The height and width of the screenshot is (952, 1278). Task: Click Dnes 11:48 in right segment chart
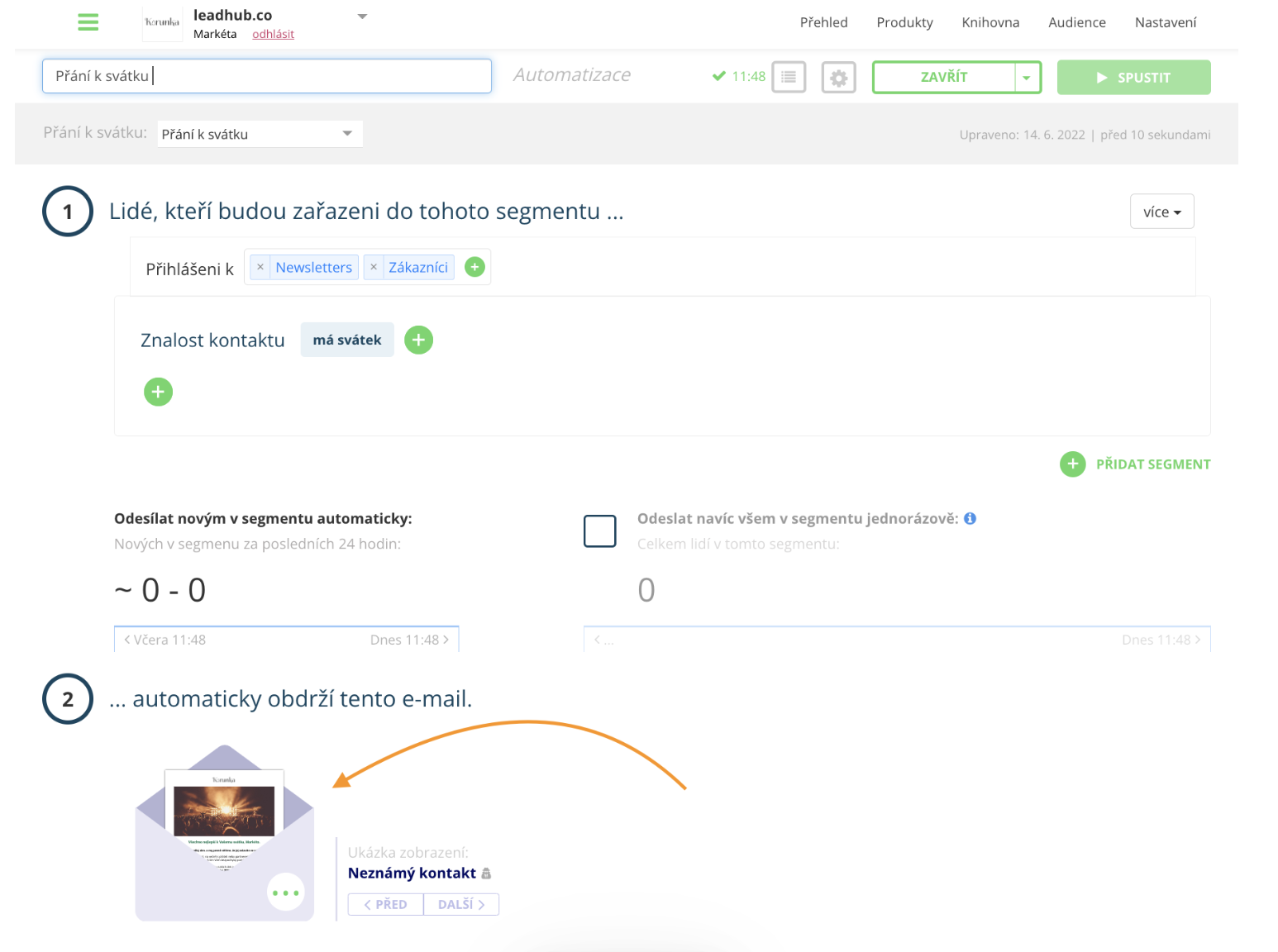coord(1161,640)
